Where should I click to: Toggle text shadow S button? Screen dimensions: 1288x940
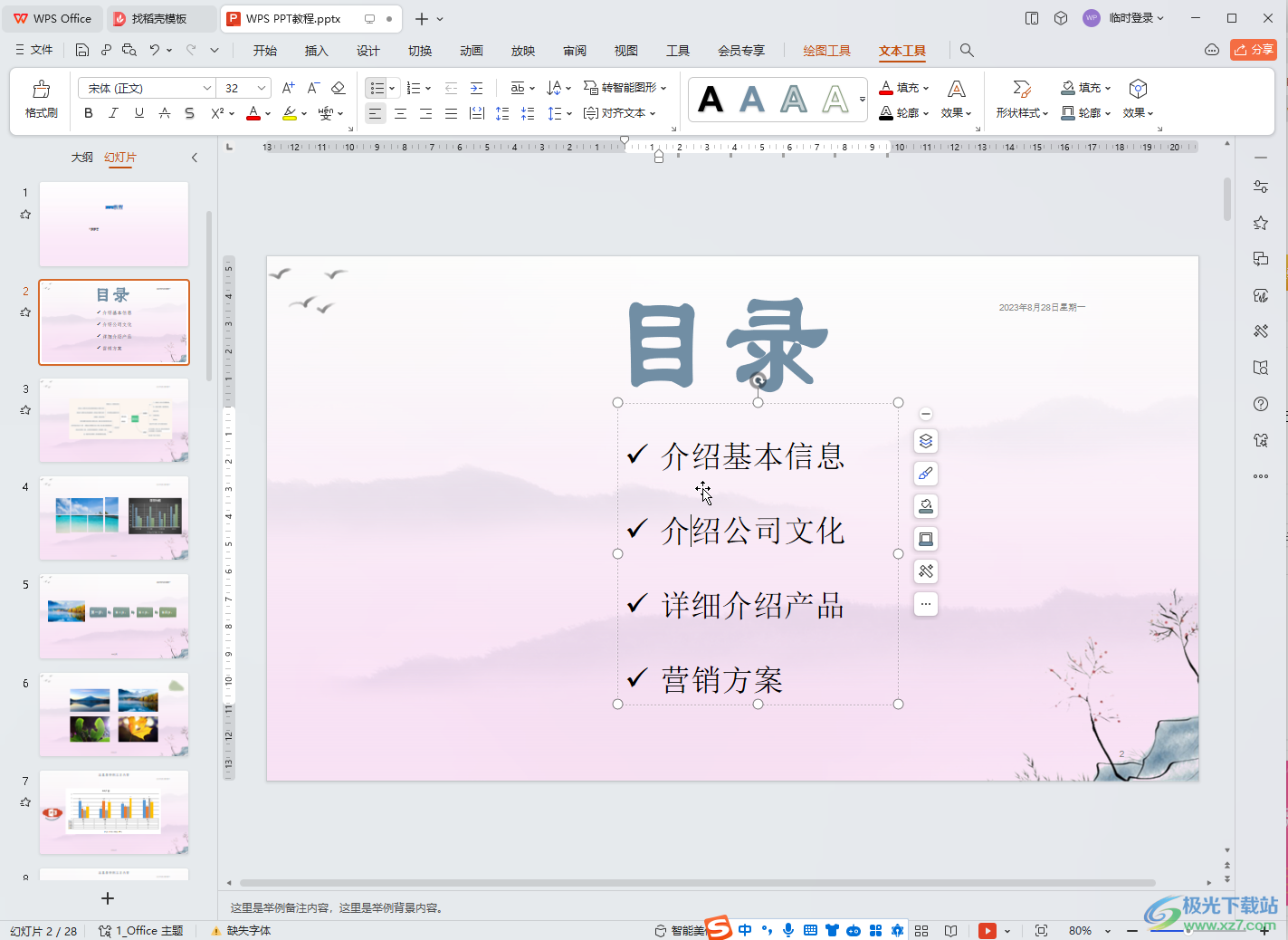pyautogui.click(x=189, y=113)
